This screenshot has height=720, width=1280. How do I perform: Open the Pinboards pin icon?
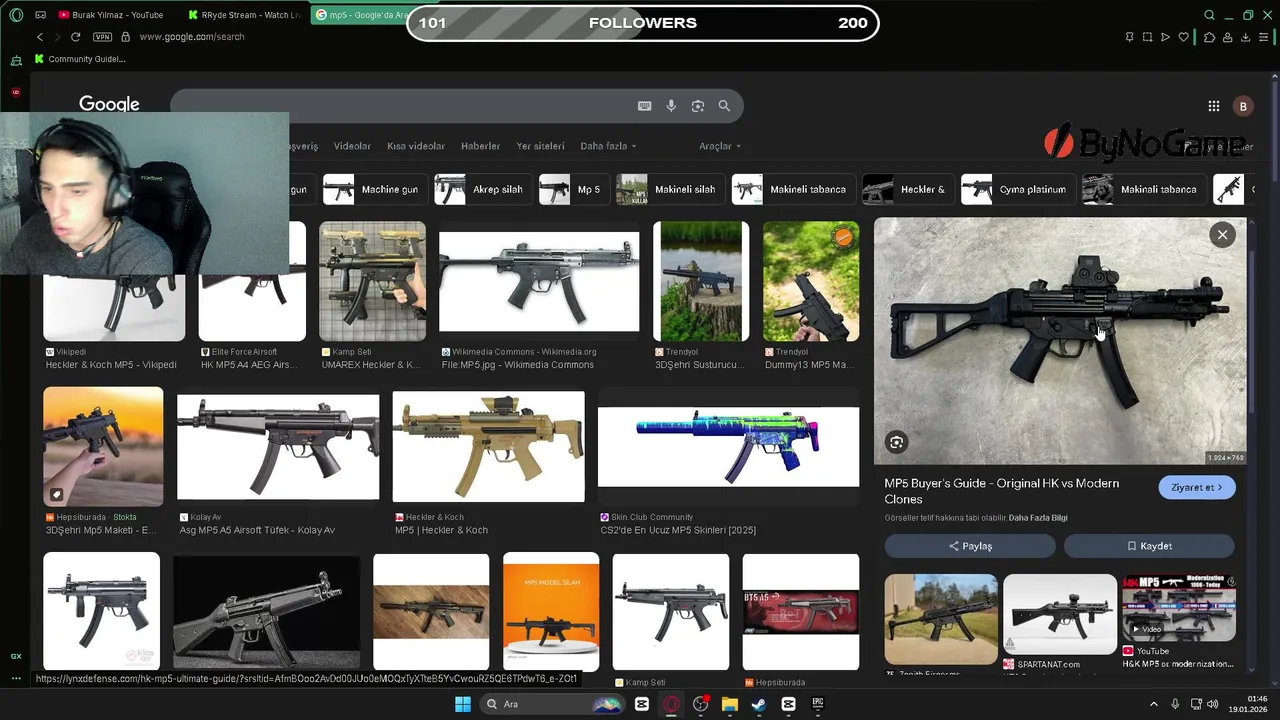pyautogui.click(x=1129, y=37)
